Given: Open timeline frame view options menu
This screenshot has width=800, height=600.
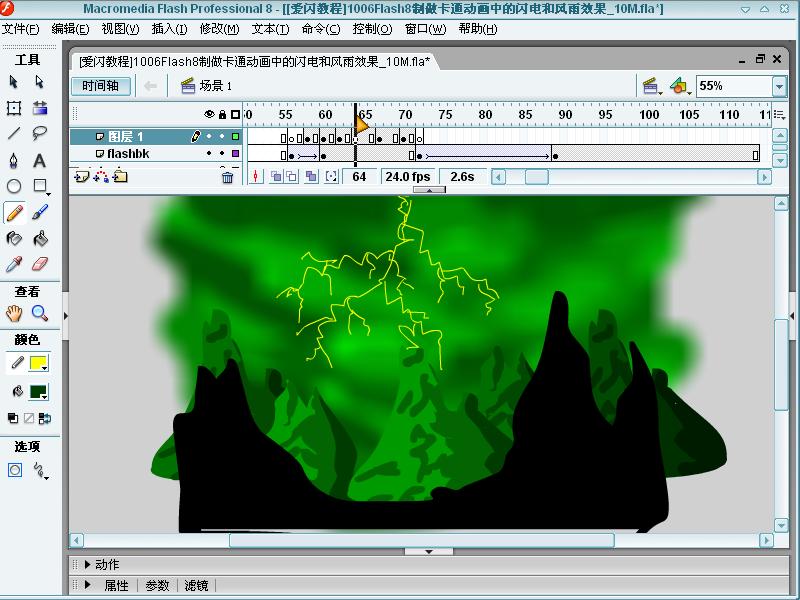Looking at the screenshot, I should click(x=779, y=115).
